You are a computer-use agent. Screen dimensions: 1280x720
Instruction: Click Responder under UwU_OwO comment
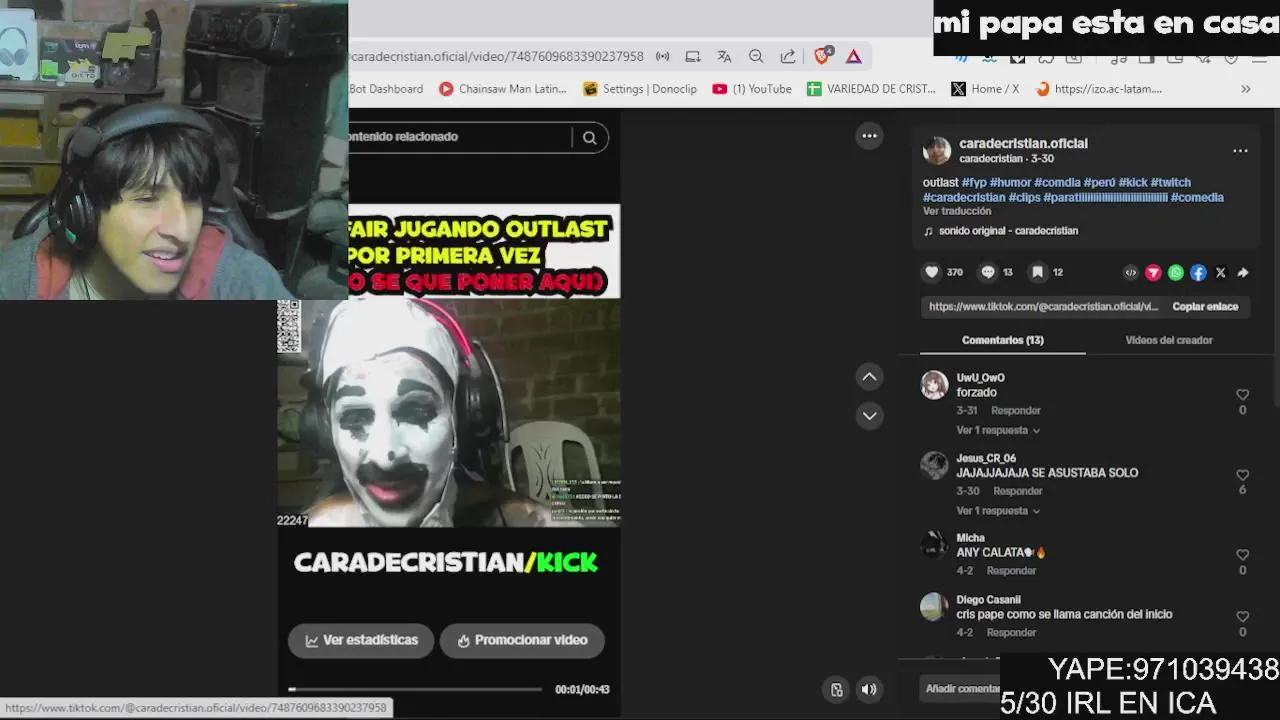point(1016,411)
